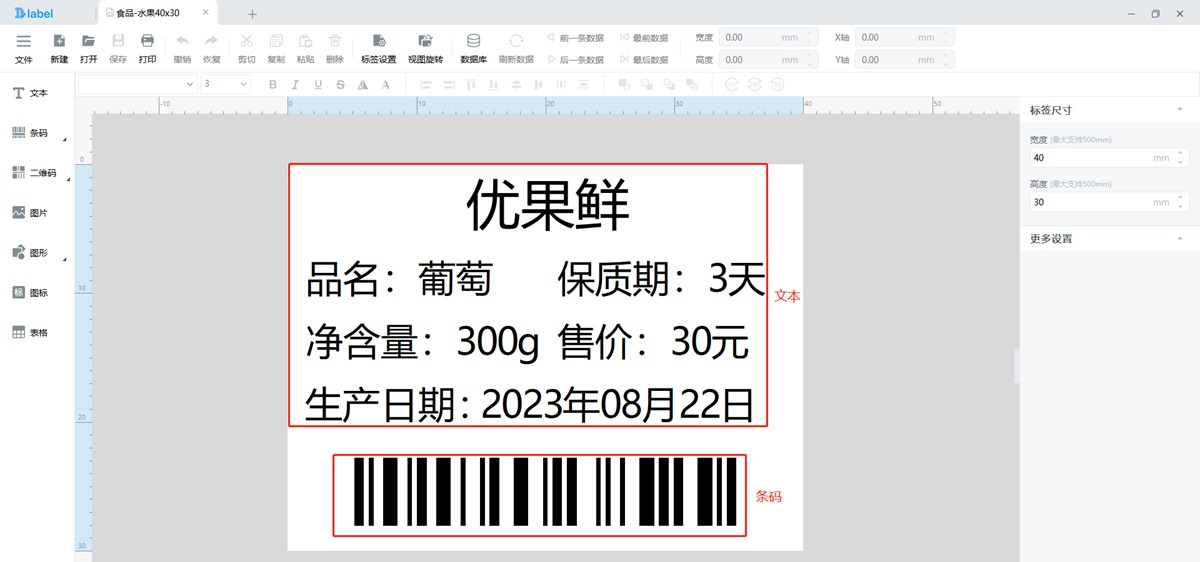Click the 打印 print icon

tap(147, 47)
